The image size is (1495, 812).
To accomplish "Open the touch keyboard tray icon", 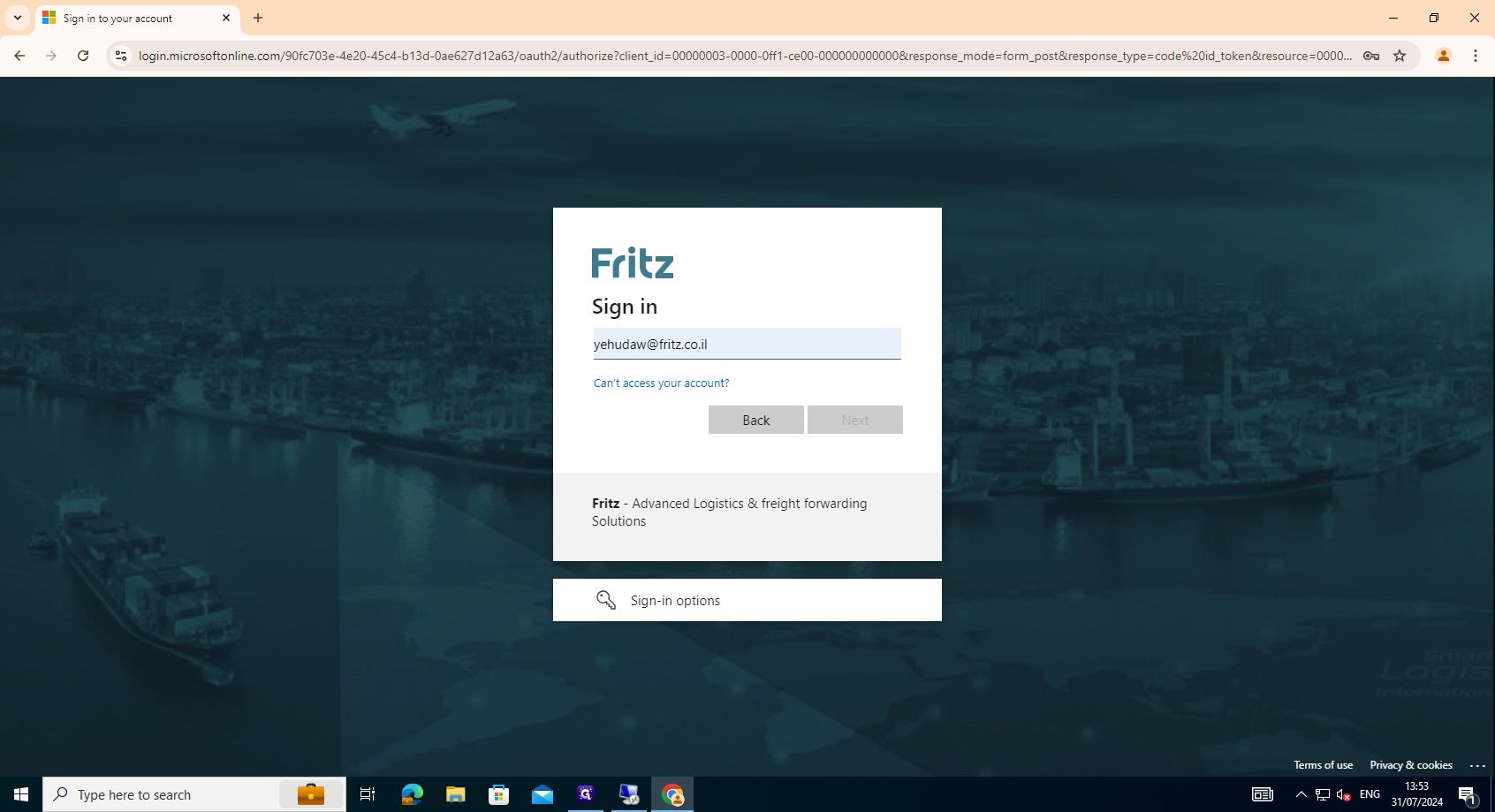I will pyautogui.click(x=1263, y=794).
